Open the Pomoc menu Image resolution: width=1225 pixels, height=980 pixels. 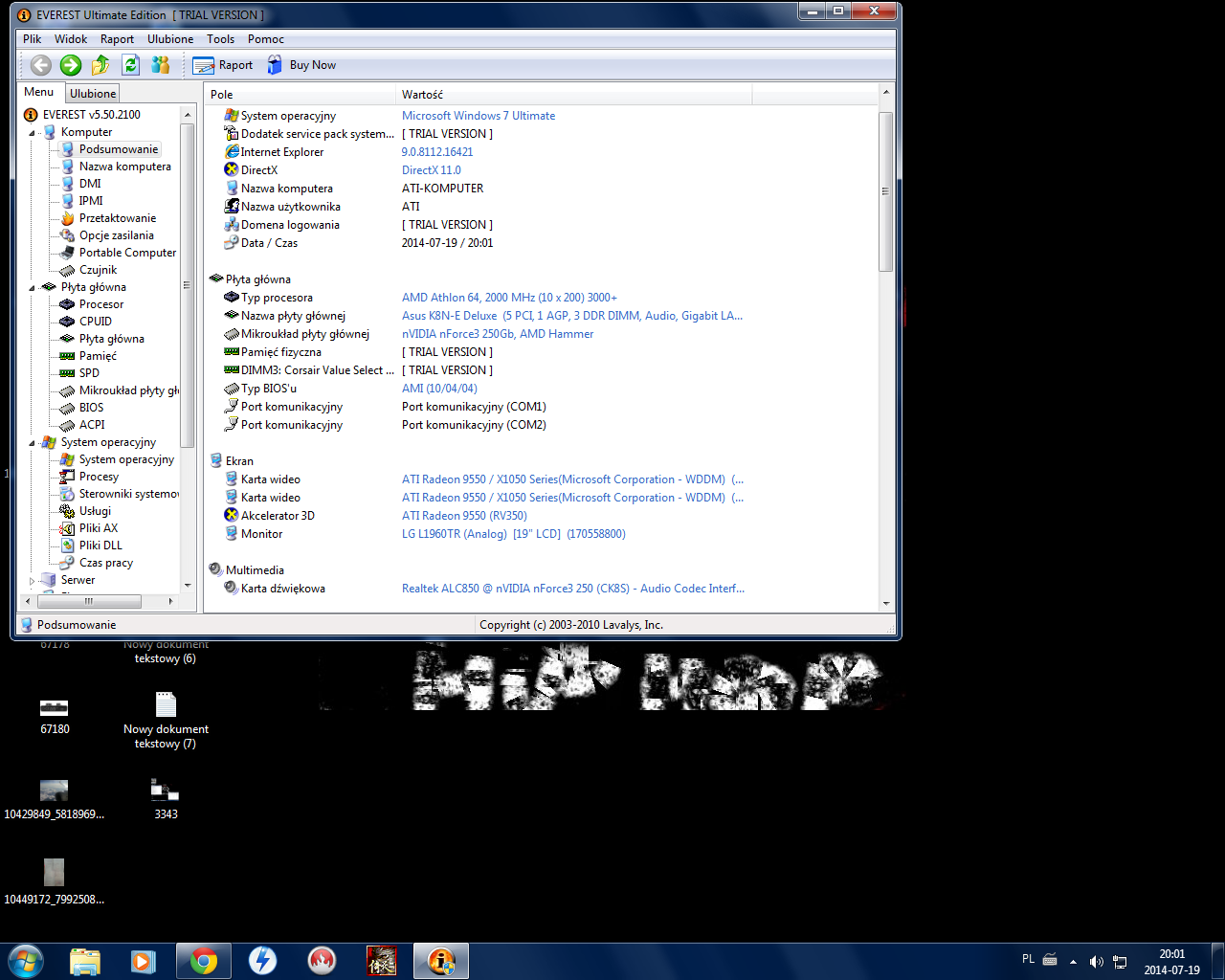266,39
